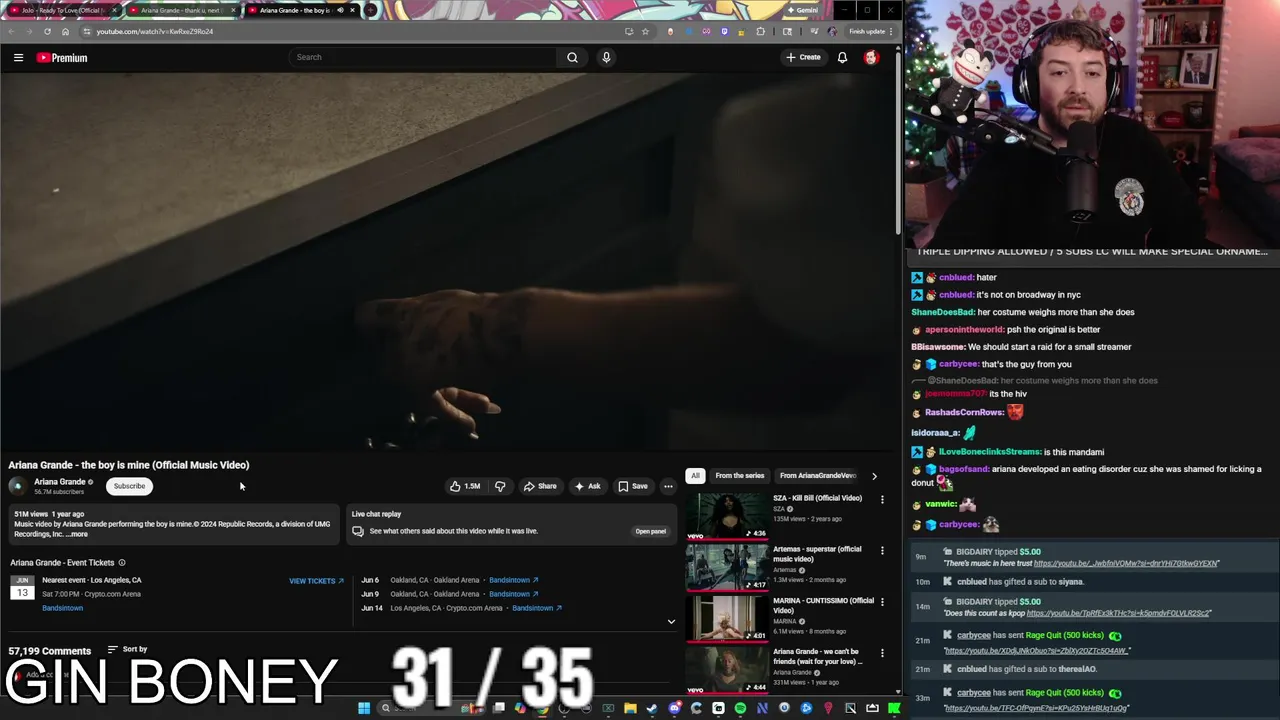1280x720 pixels.
Task: Open the Bandsintown link for the Jun 14 Los Angeles event
Action: (536, 608)
